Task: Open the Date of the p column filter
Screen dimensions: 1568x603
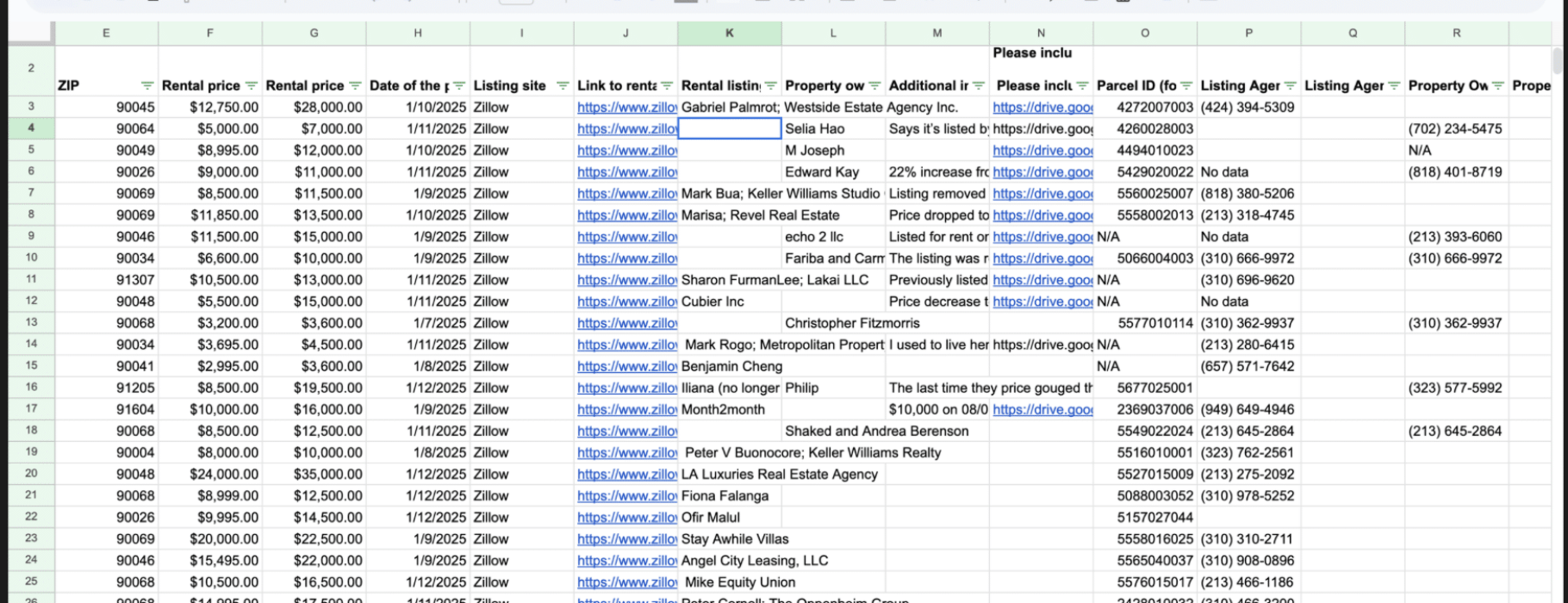Action: click(459, 85)
